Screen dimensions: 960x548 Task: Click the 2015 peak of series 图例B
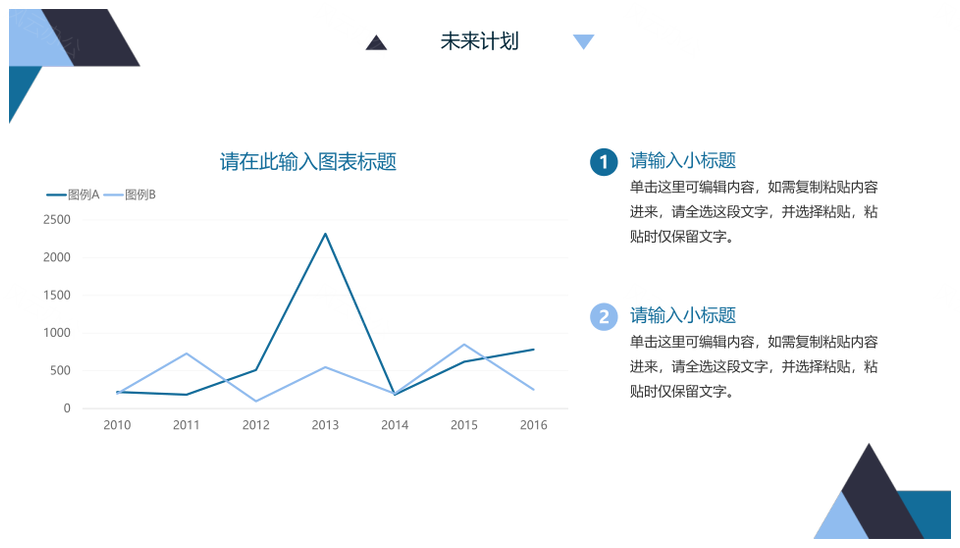point(464,344)
